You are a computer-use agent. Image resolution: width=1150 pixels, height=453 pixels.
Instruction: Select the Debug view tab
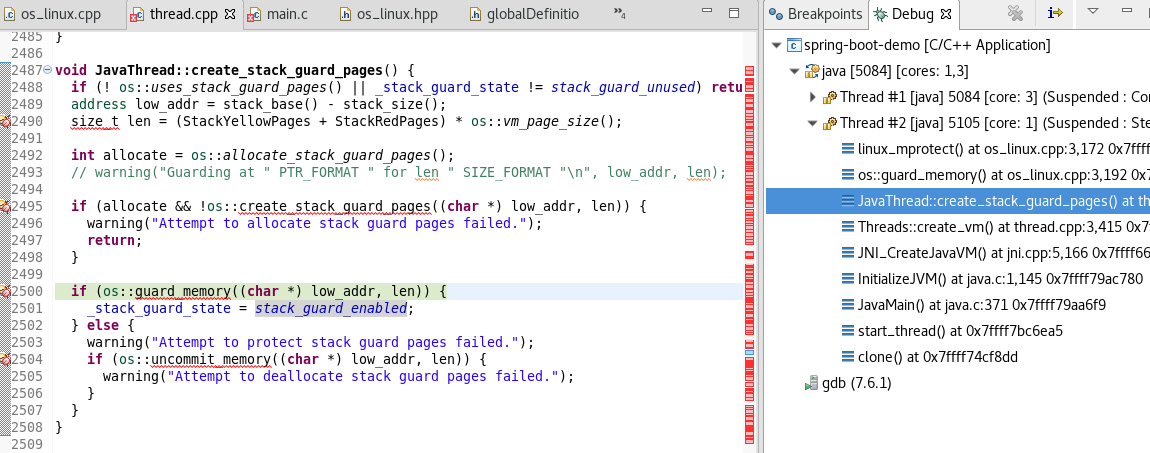[914, 14]
